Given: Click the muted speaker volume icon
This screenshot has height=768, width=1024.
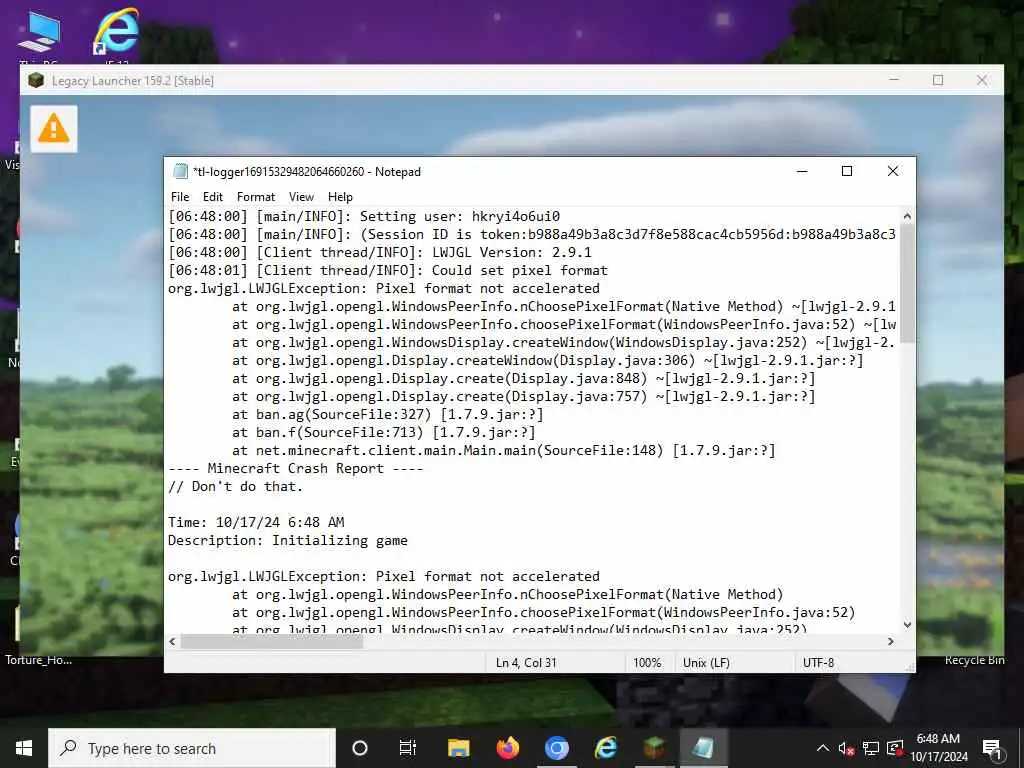Looking at the screenshot, I should [x=847, y=748].
